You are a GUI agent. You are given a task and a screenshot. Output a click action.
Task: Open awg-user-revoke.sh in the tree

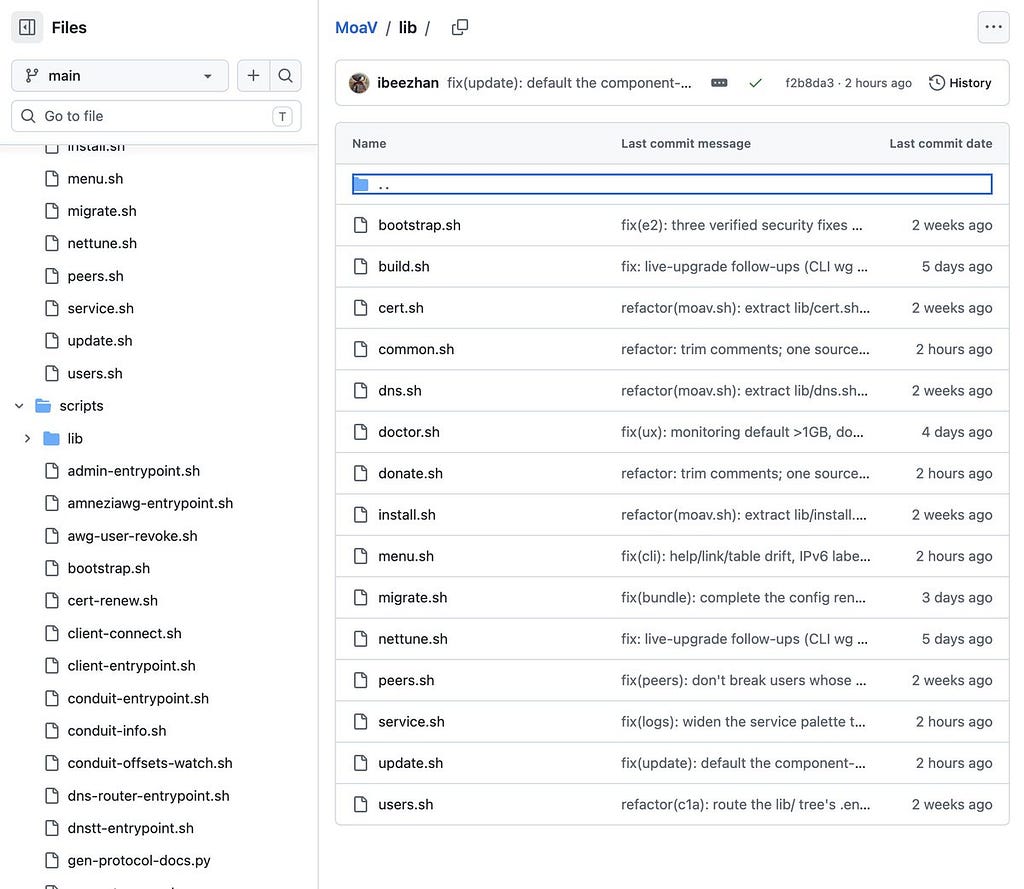click(132, 536)
